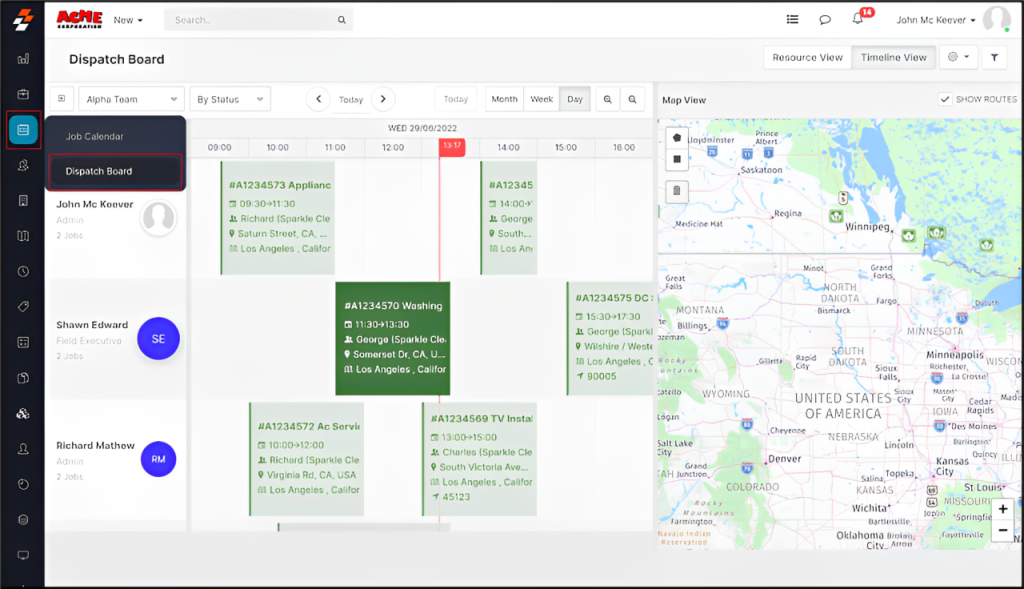
Task: Switch to the Week view tab
Action: 540,99
